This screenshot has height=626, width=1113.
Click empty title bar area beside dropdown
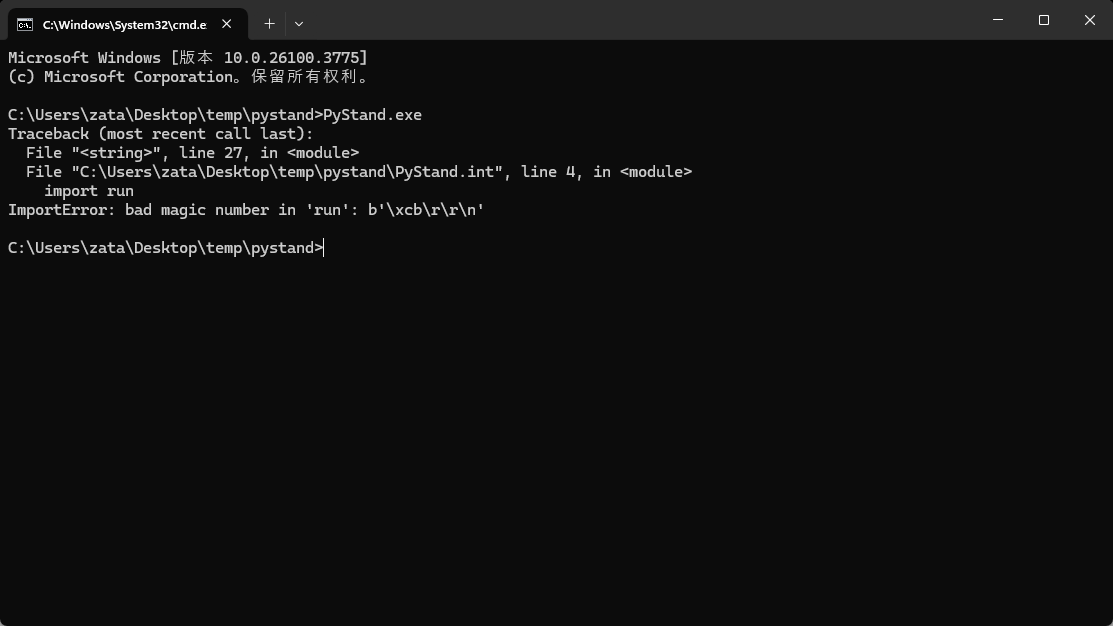[639, 20]
